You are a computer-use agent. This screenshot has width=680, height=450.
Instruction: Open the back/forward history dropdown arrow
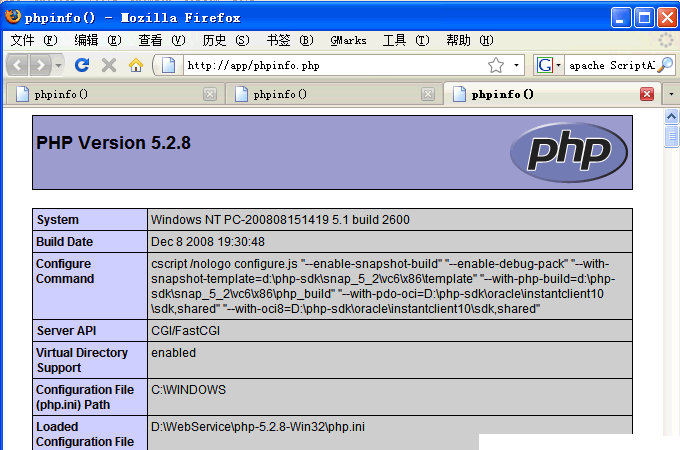(x=58, y=65)
